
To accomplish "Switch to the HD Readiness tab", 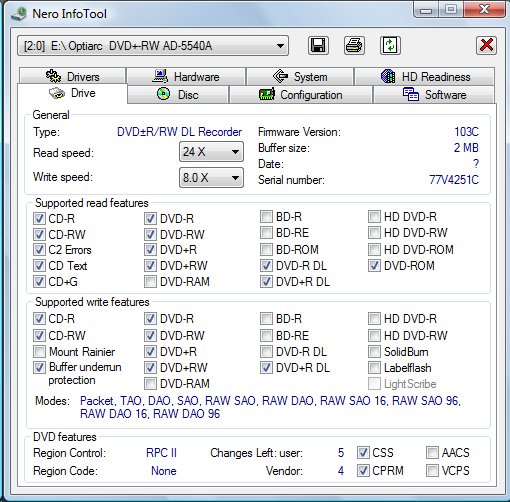I will click(425, 77).
